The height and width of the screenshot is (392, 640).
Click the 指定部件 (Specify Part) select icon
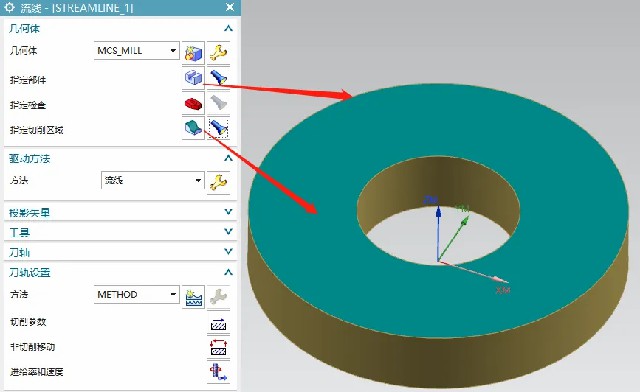[x=193, y=77]
